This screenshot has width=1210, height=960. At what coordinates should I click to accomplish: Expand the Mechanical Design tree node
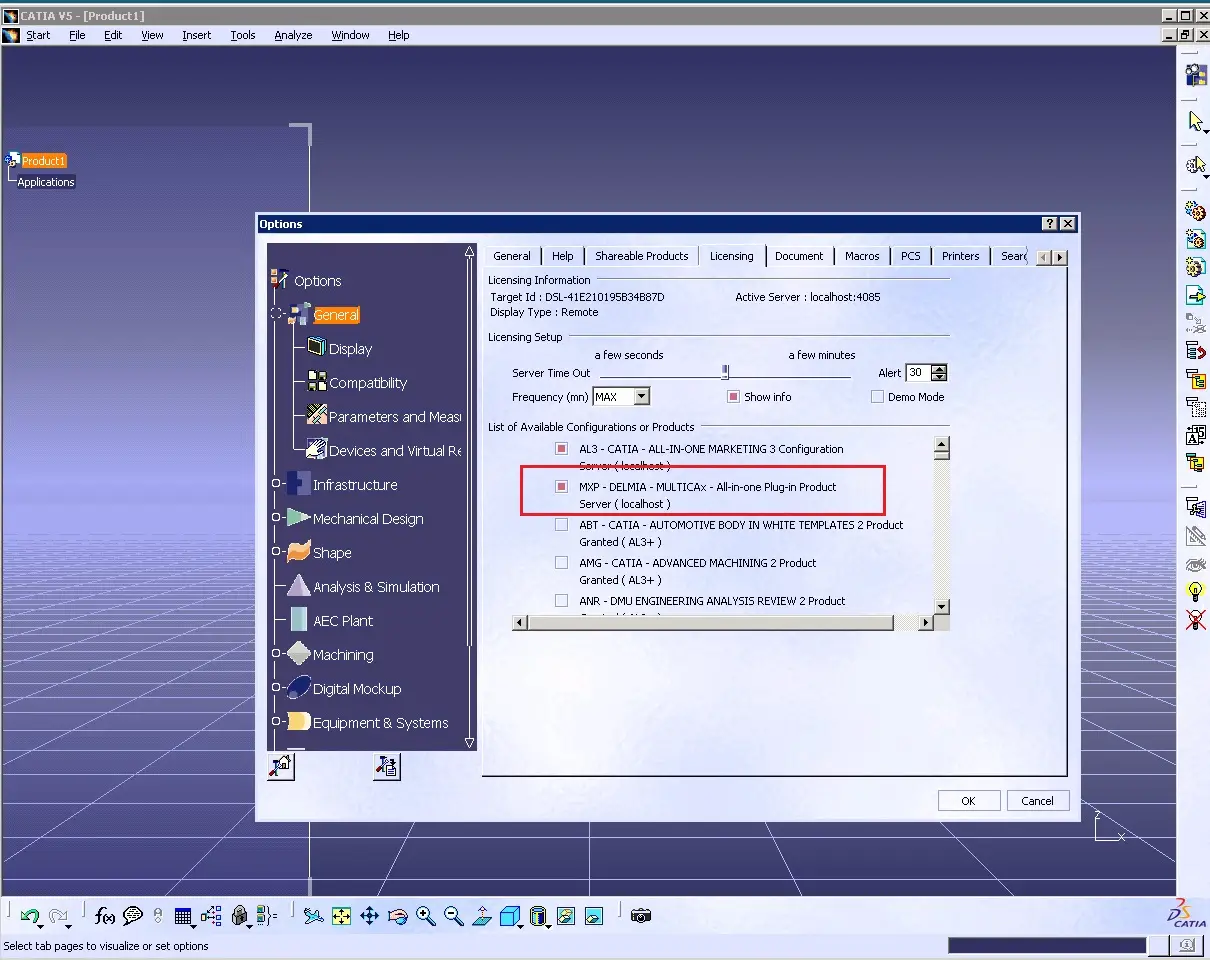(x=277, y=518)
